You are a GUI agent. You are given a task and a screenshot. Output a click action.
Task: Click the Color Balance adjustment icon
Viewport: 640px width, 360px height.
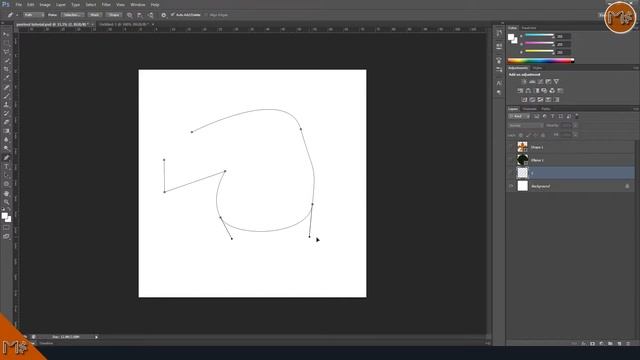(x=528, y=91)
